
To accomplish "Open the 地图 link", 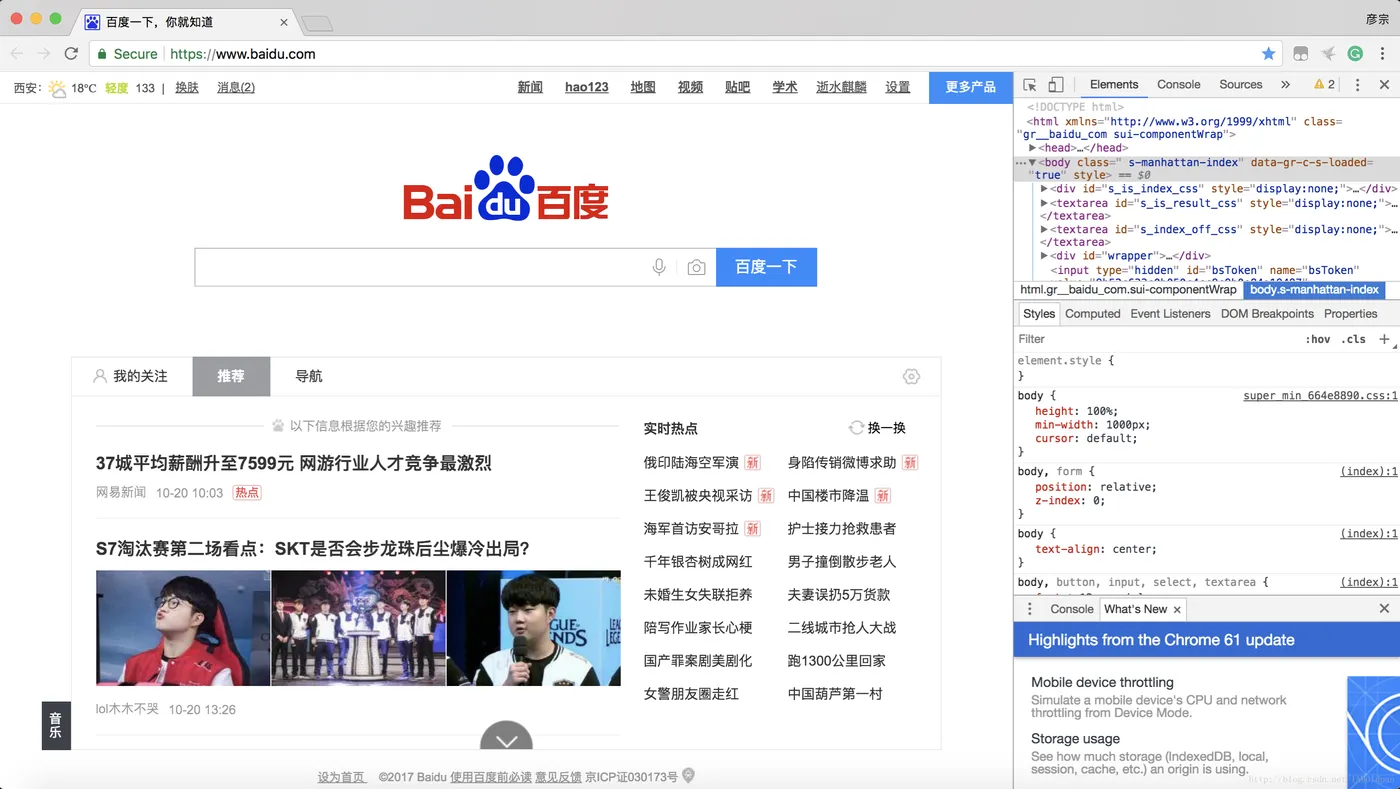I will (643, 88).
